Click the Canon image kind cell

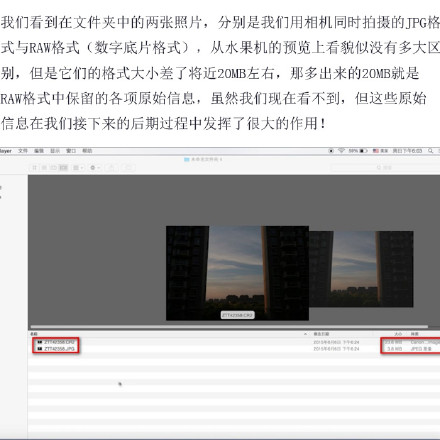pos(425,342)
